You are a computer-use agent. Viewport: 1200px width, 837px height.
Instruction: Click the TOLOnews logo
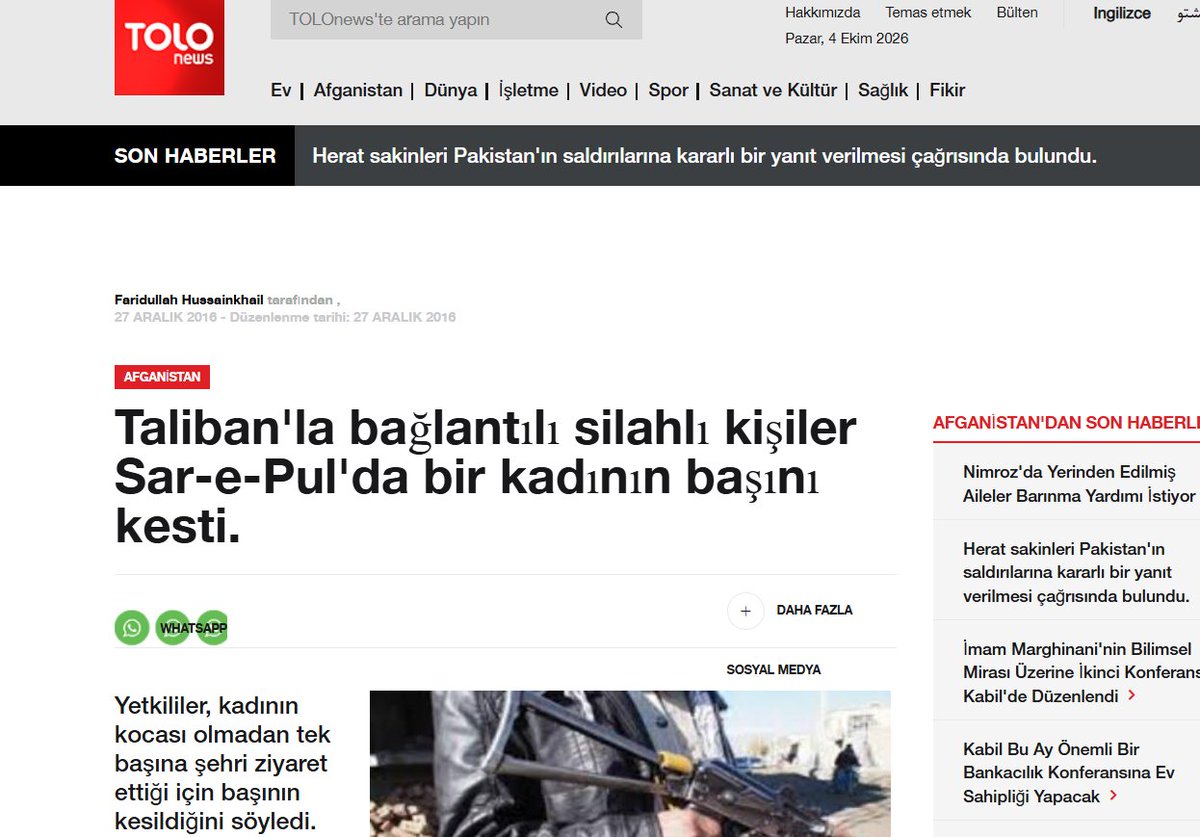[x=169, y=47]
